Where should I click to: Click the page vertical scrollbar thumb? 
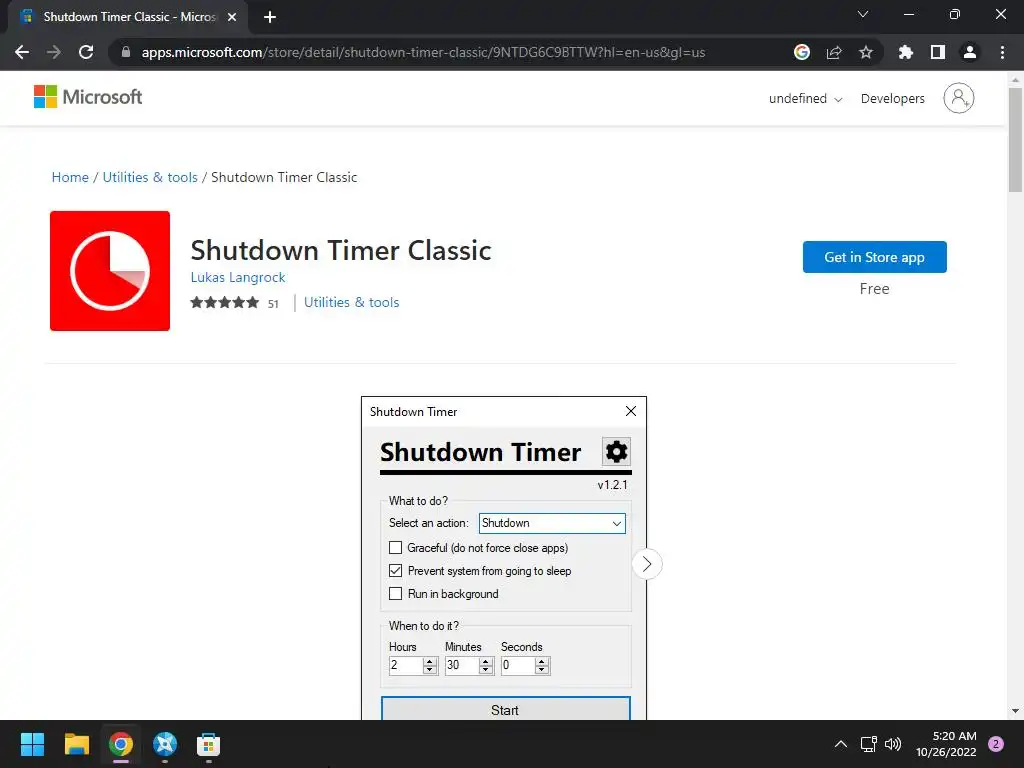coord(1015,140)
